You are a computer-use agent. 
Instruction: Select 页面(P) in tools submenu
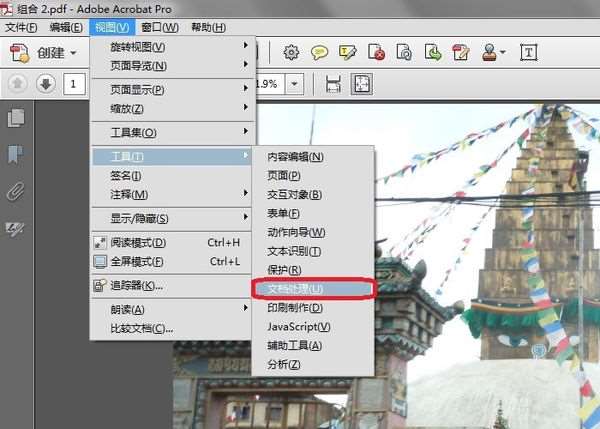tap(313, 175)
